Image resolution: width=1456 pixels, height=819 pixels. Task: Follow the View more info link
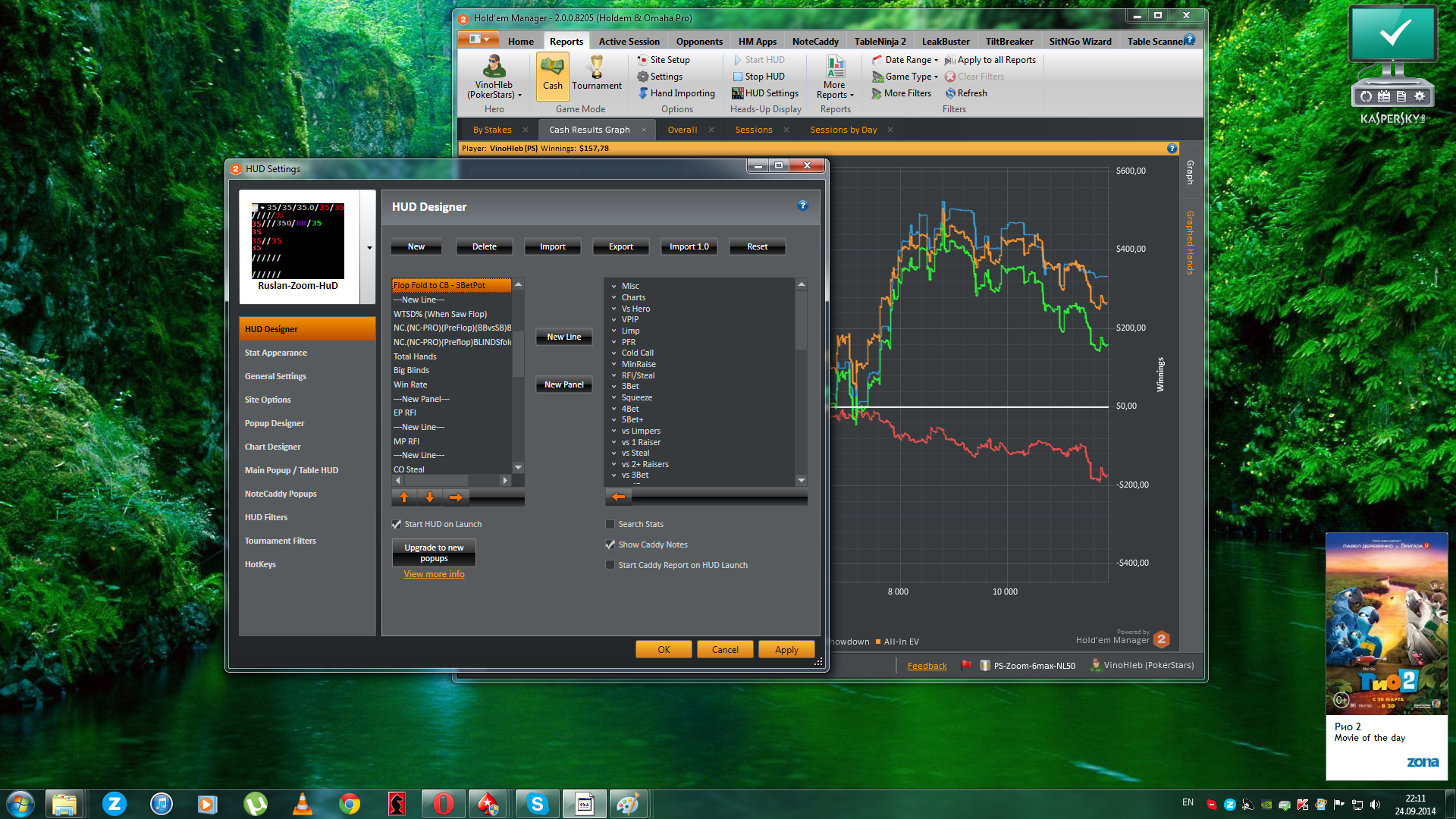point(434,575)
